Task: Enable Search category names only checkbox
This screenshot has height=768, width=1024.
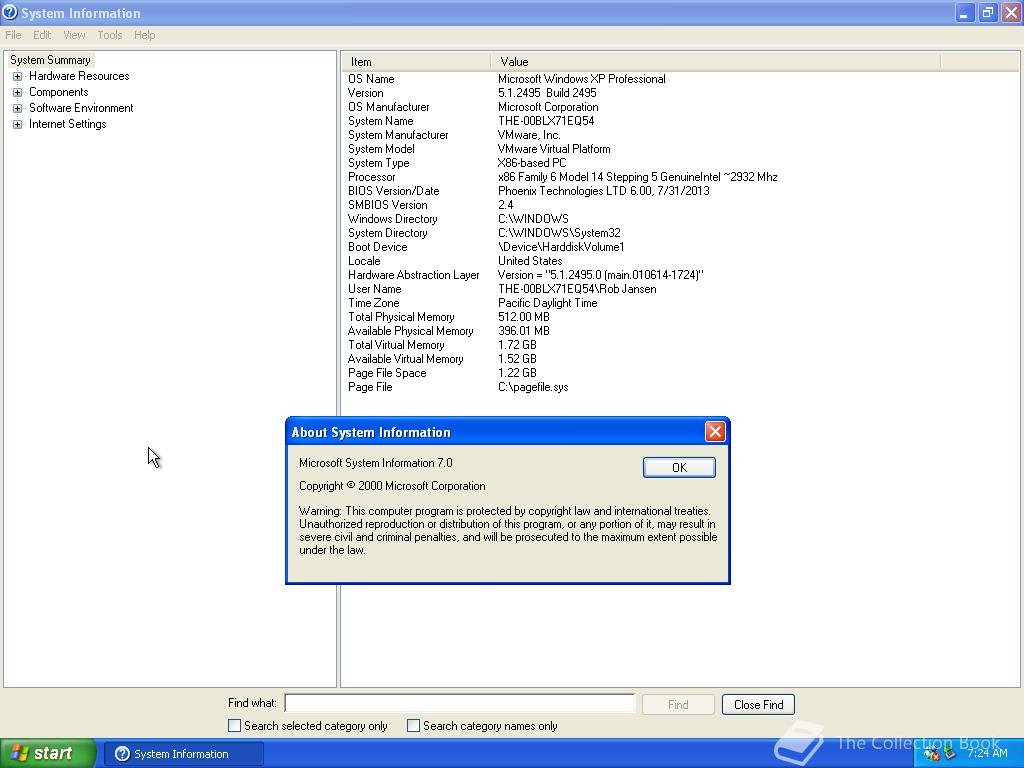Action: pos(413,726)
